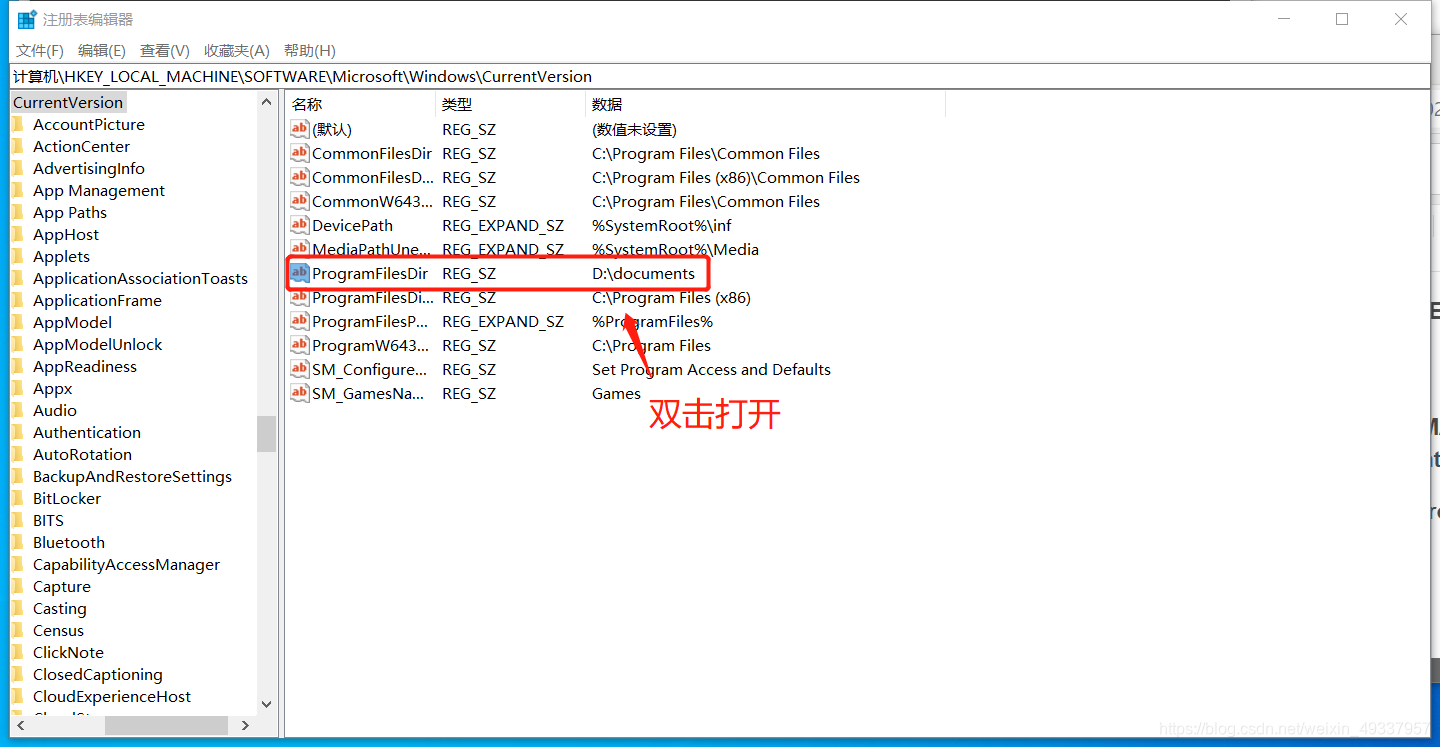Click the Applets folder icon
The image size is (1440, 747).
pyautogui.click(x=17, y=256)
